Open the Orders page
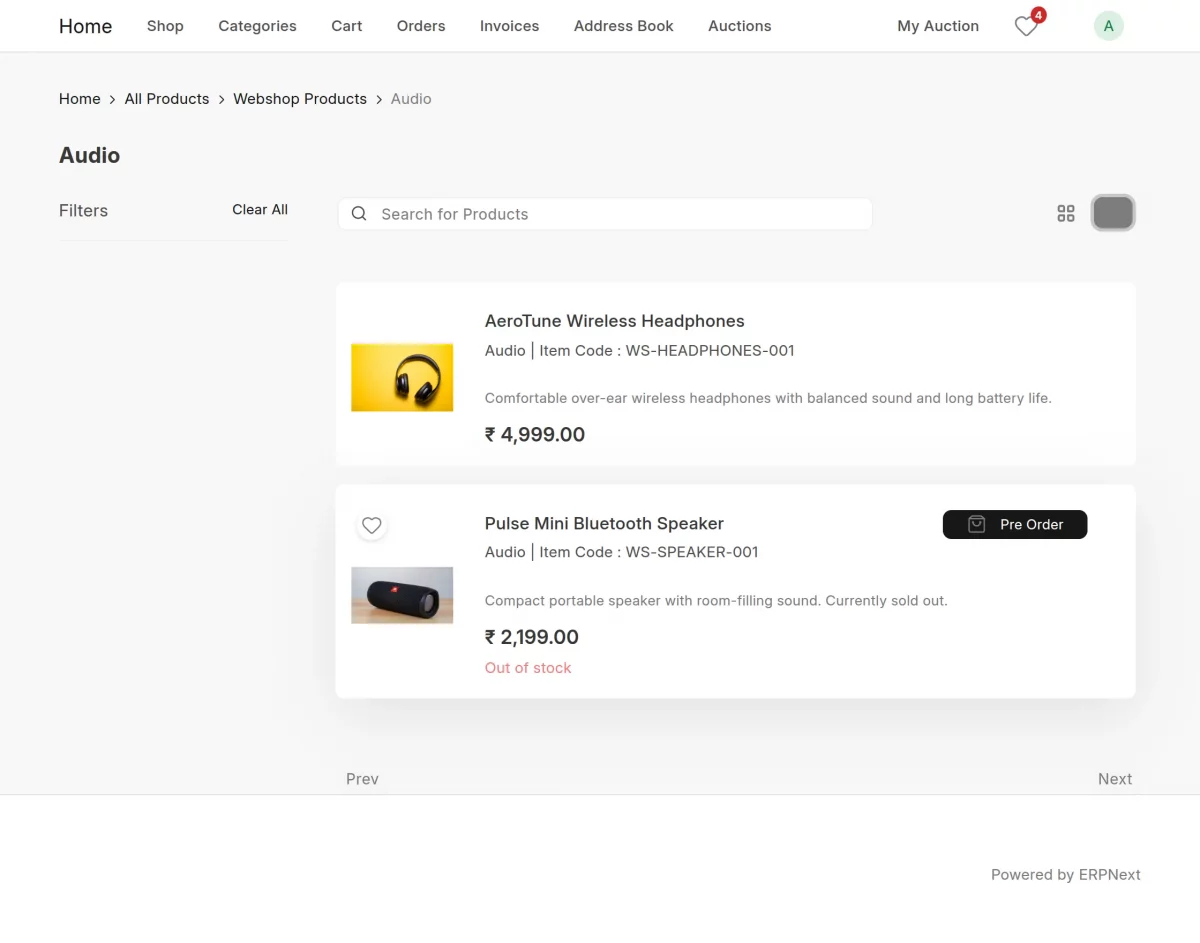The image size is (1200, 943). (421, 26)
